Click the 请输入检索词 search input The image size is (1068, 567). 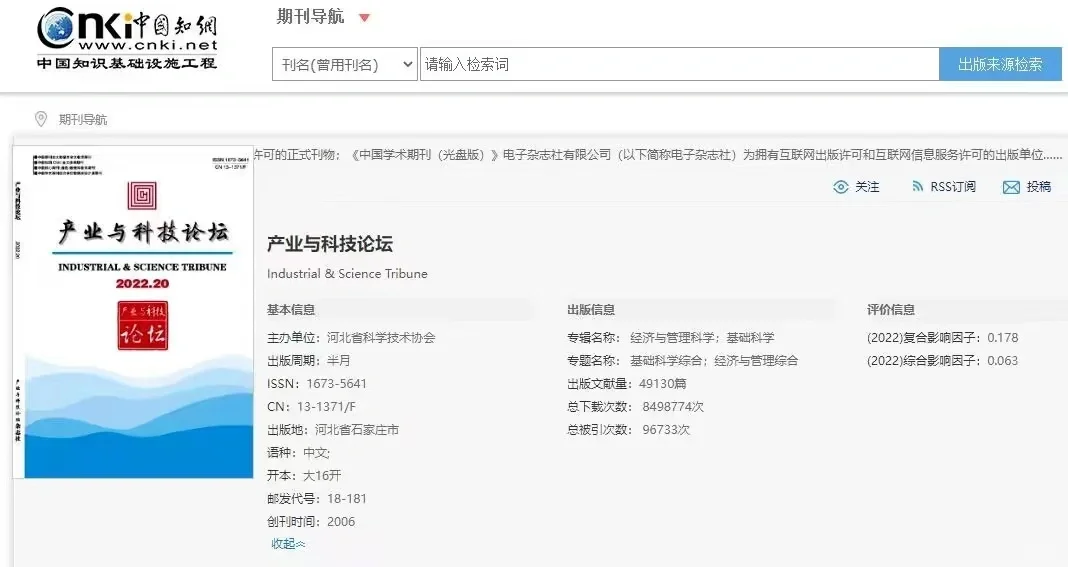click(x=679, y=64)
